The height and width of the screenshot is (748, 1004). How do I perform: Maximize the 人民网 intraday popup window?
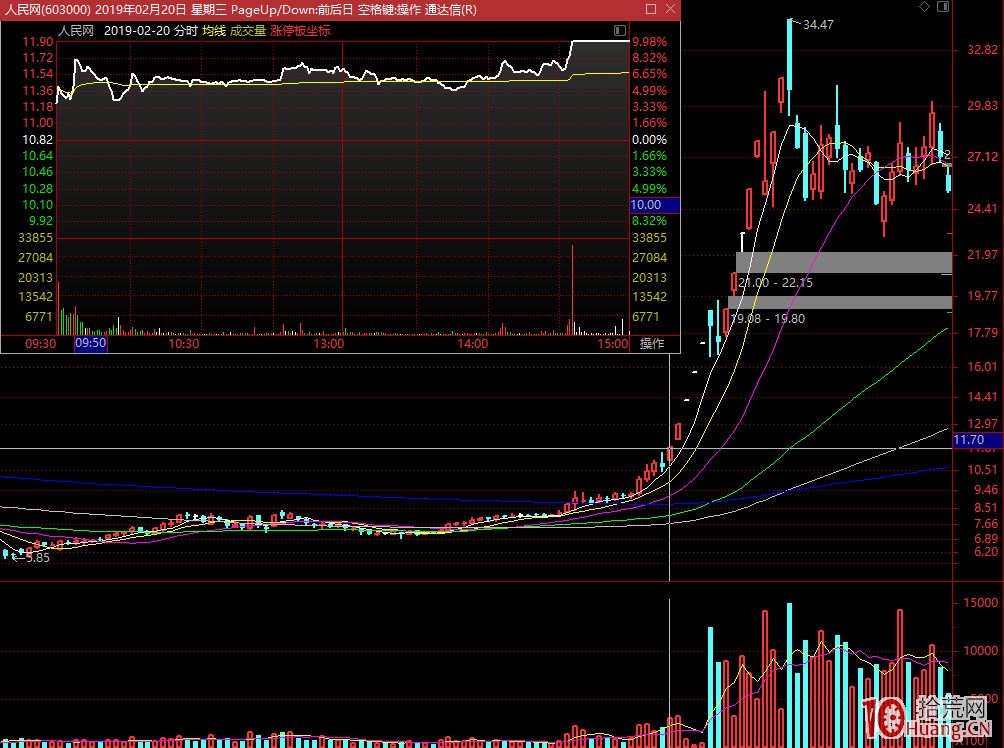pyautogui.click(x=651, y=9)
